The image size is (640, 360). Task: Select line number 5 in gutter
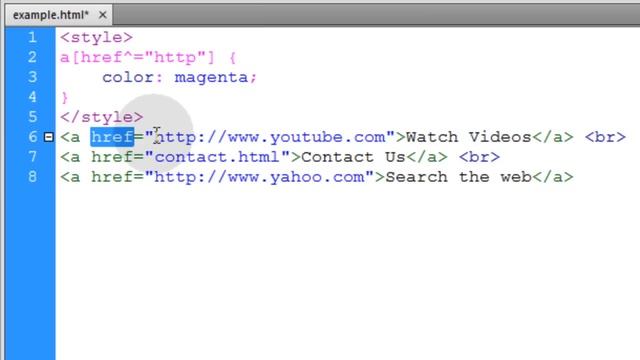click(32, 117)
